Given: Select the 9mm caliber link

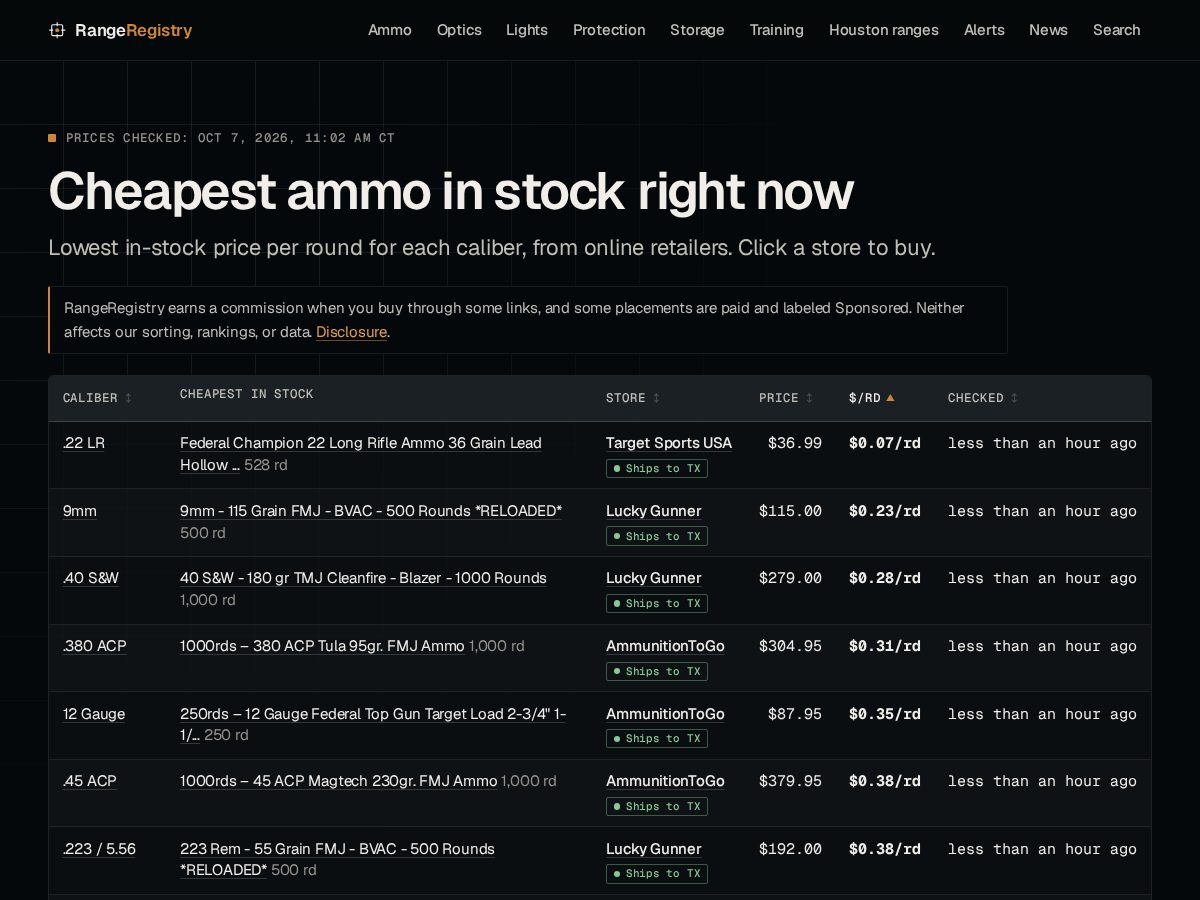Looking at the screenshot, I should tap(80, 511).
